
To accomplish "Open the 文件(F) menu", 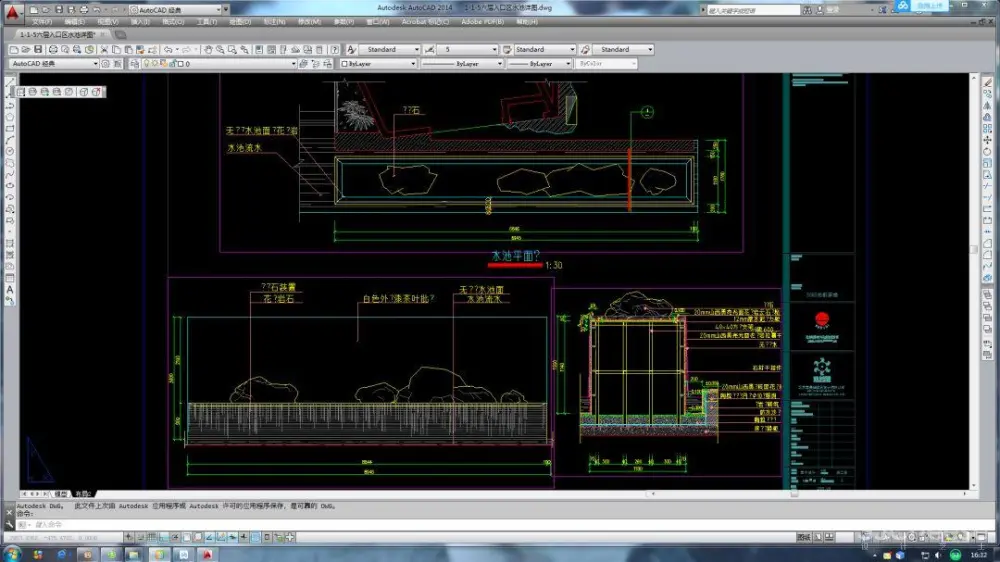I will [x=42, y=21].
